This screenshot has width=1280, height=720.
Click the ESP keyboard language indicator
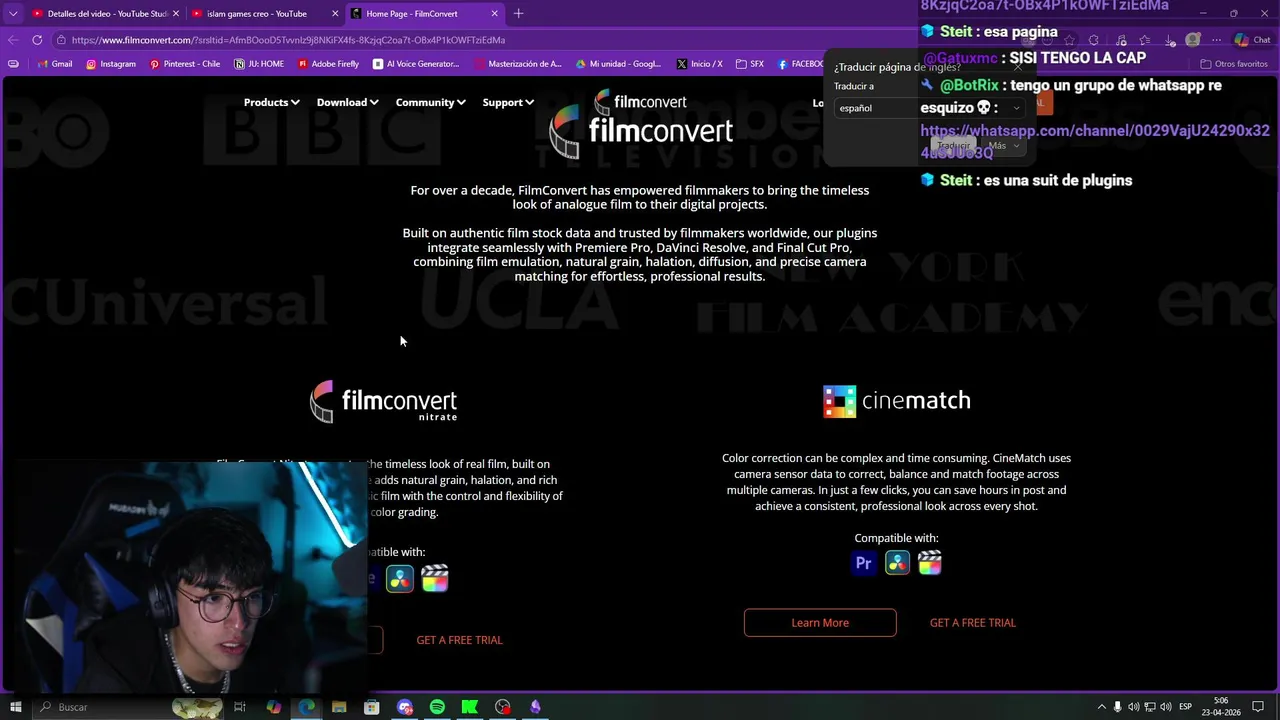point(1185,707)
